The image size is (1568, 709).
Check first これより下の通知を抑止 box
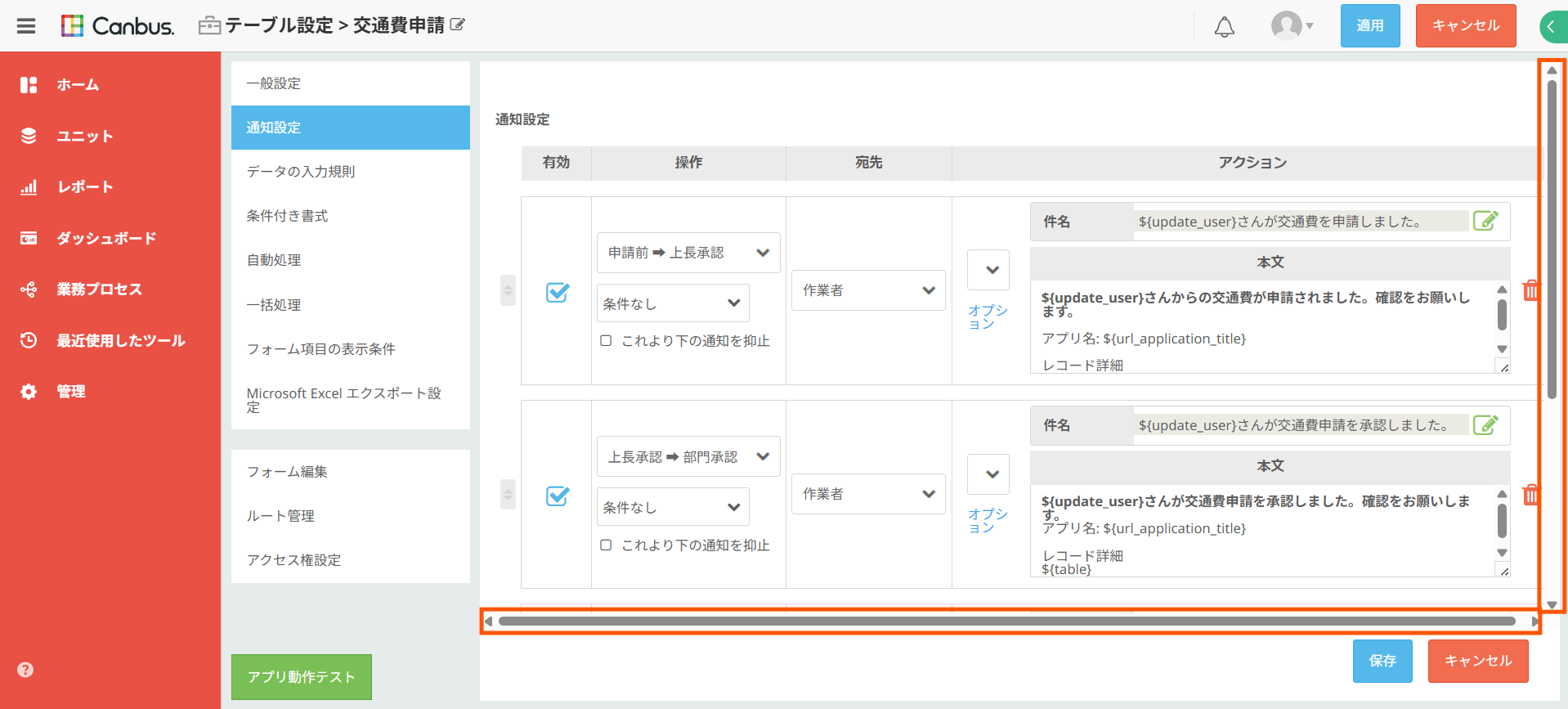coord(606,340)
